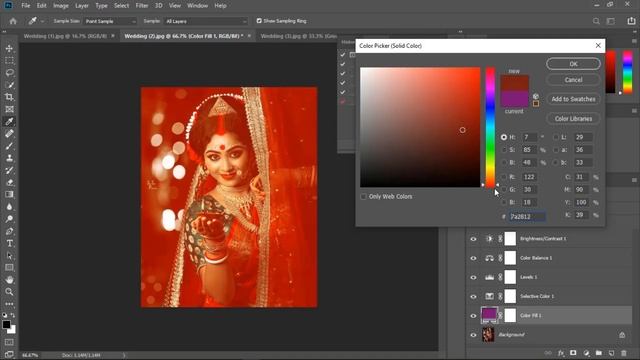Screen dimensions: 640x360
Task: Click Color Libraries button
Action: pyautogui.click(x=573, y=118)
